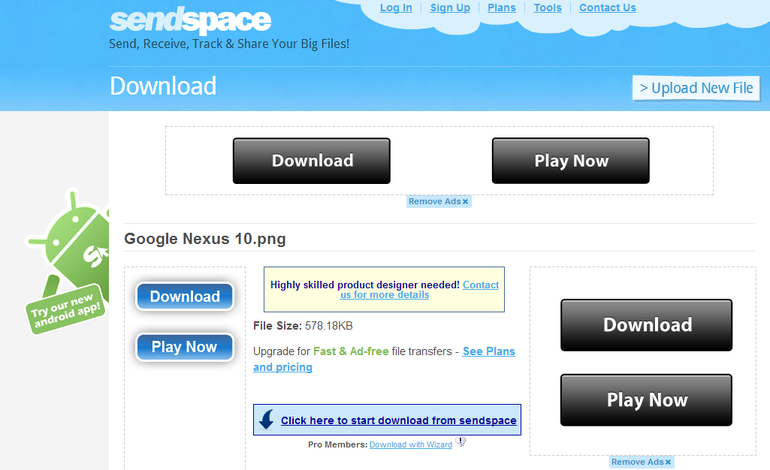Click the blue Play Now button
Viewport: 770px width, 470px height.
pos(185,347)
